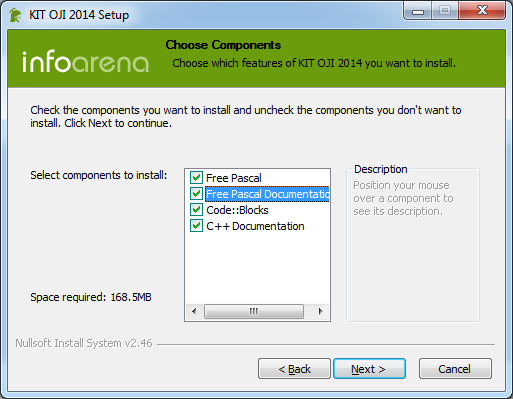513x399 pixels.
Task: Return to previous page with Back
Action: click(x=294, y=369)
